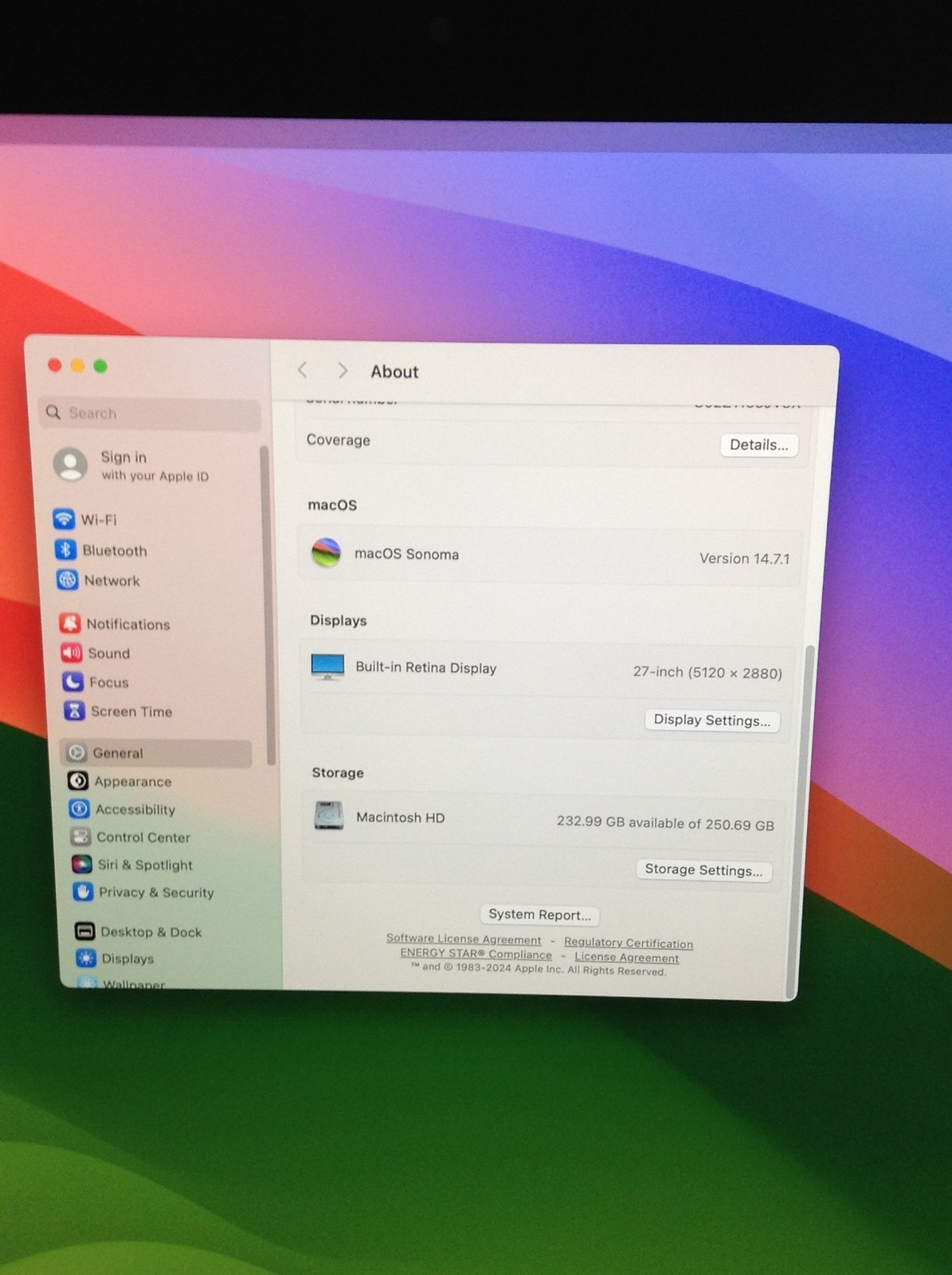Select the Accessibility icon
The image size is (952, 1275).
point(79,809)
